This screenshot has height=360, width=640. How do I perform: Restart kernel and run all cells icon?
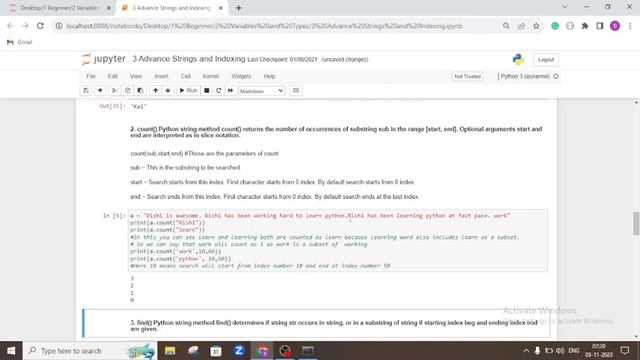click(x=230, y=91)
